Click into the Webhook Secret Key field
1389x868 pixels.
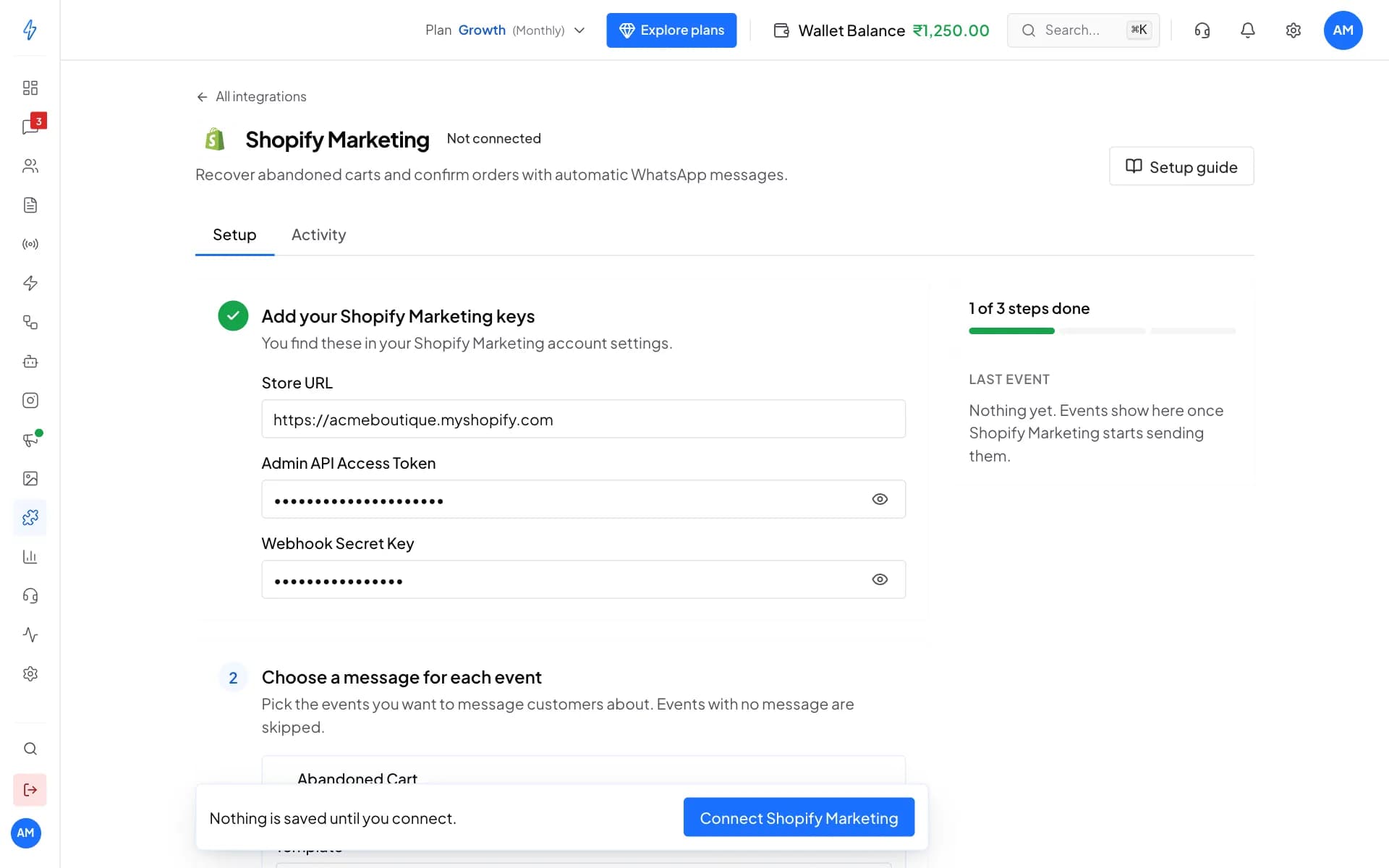tap(583, 579)
